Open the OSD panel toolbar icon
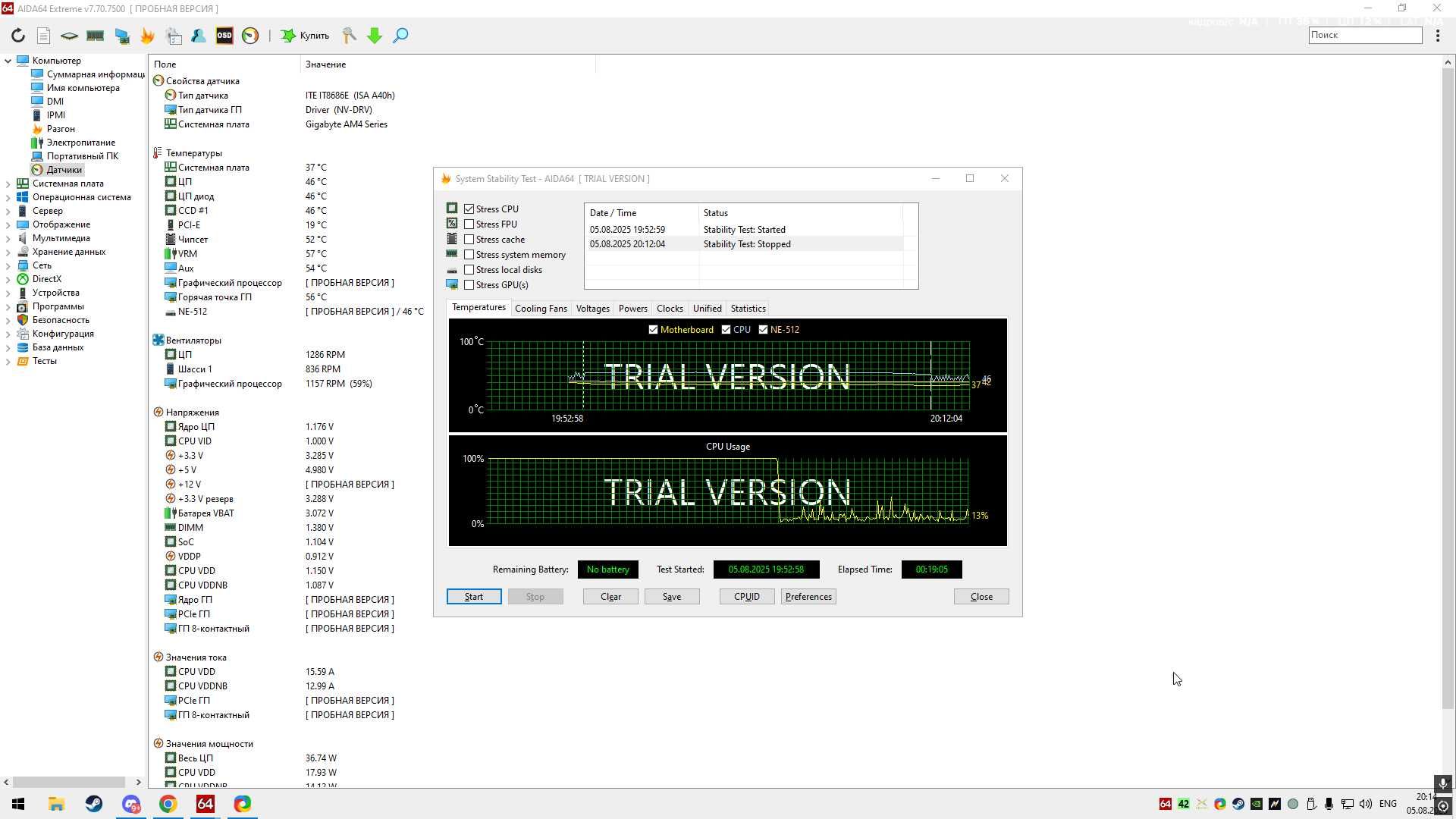The height and width of the screenshot is (819, 1456). coord(224,36)
